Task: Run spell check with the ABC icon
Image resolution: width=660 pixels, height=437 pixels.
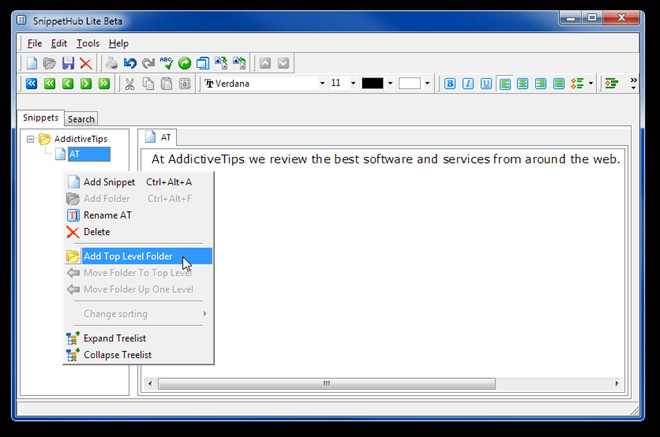Action: (x=166, y=63)
